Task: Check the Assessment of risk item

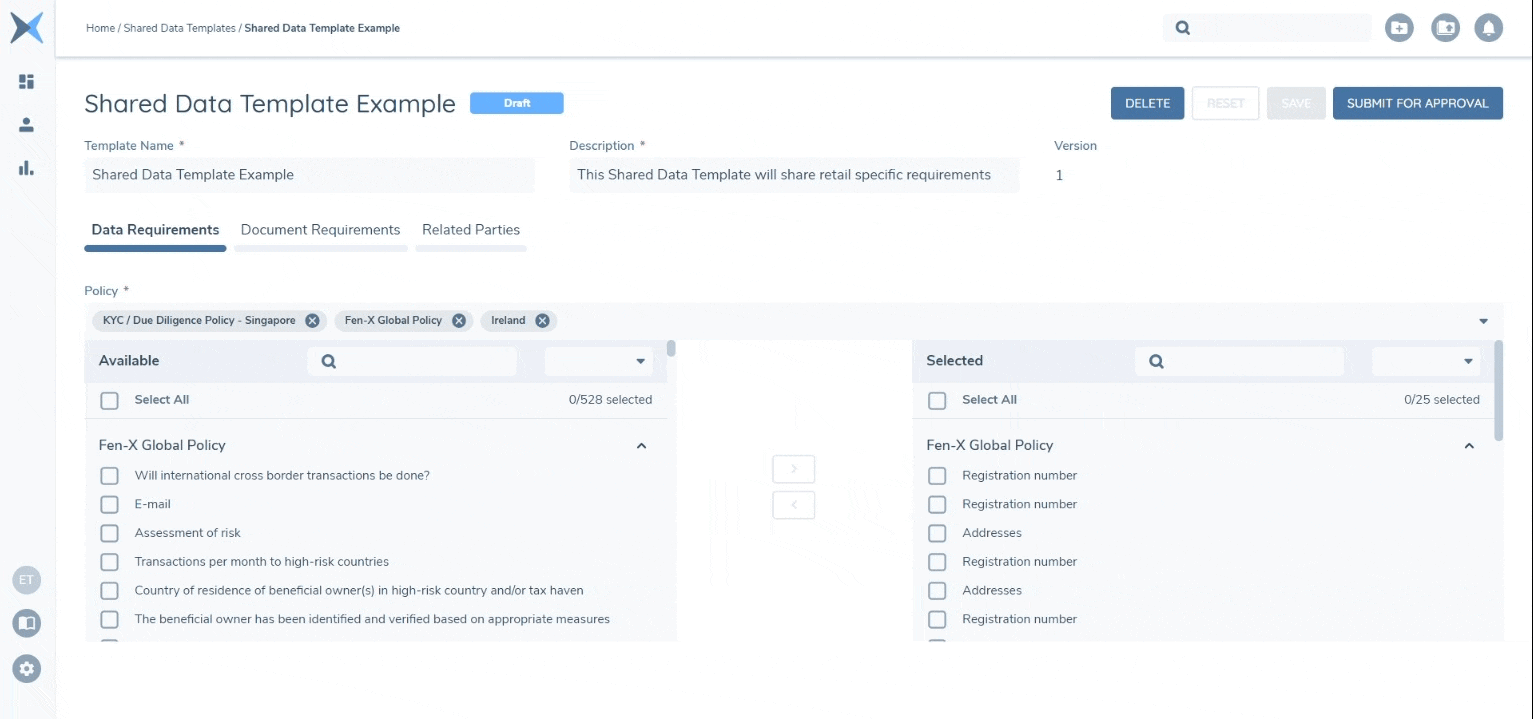Action: (110, 533)
